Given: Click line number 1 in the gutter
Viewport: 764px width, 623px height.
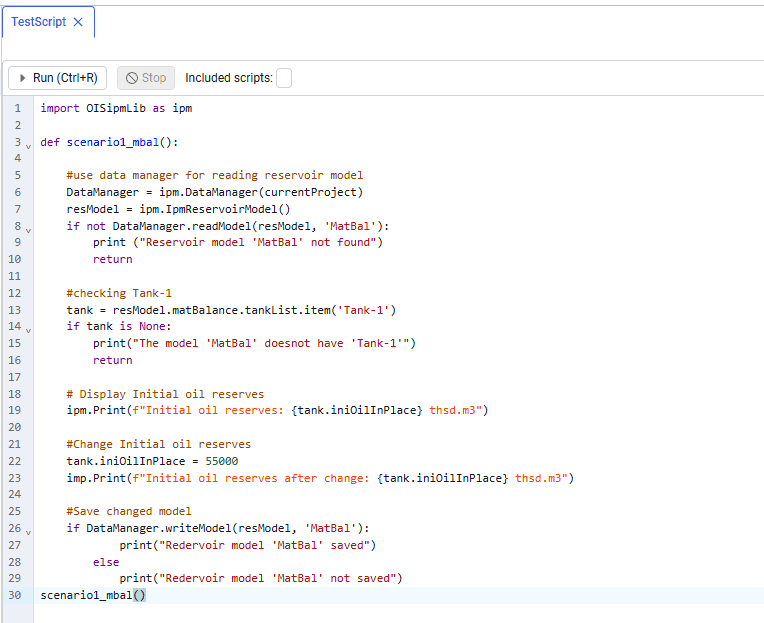Looking at the screenshot, I should (18, 108).
